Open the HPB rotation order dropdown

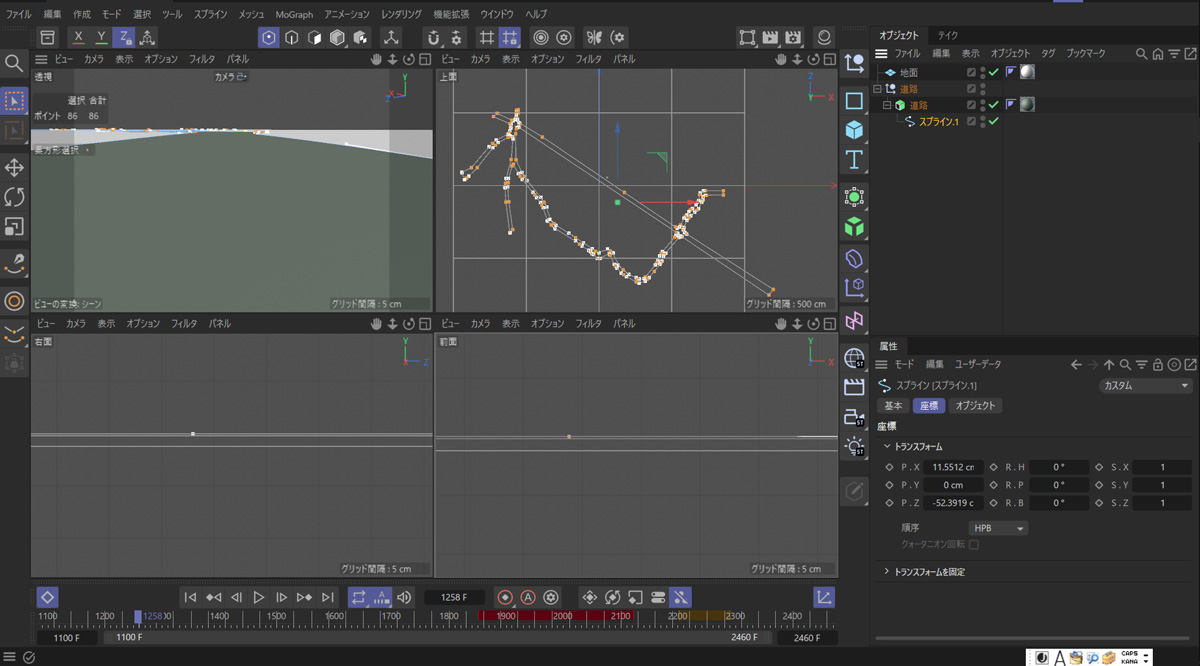(x=997, y=528)
